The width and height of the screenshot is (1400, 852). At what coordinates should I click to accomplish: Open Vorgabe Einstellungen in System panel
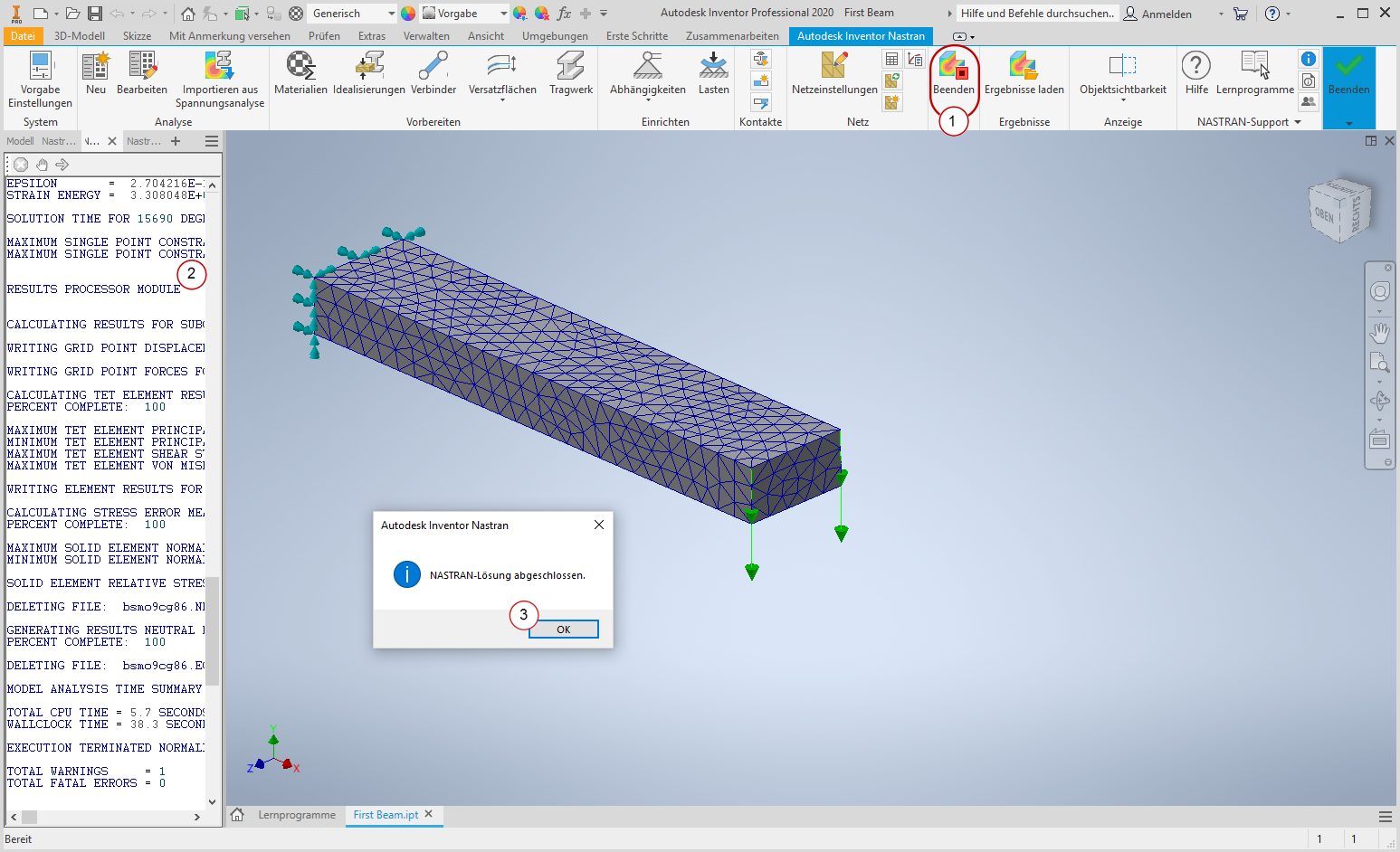click(41, 80)
